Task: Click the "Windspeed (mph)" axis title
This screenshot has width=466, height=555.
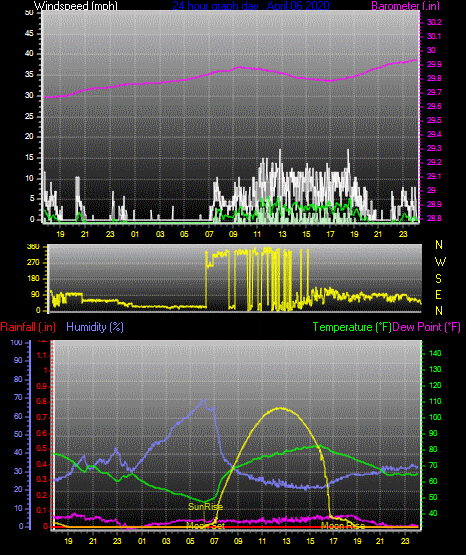Action: pyautogui.click(x=76, y=6)
